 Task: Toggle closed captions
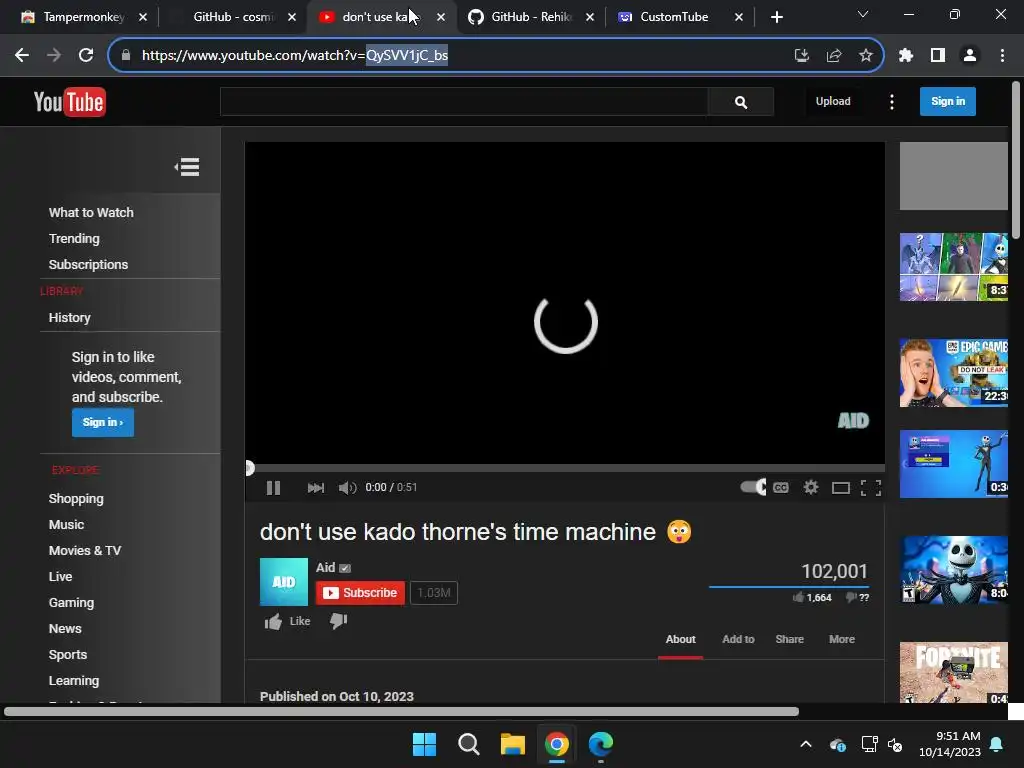tap(780, 488)
